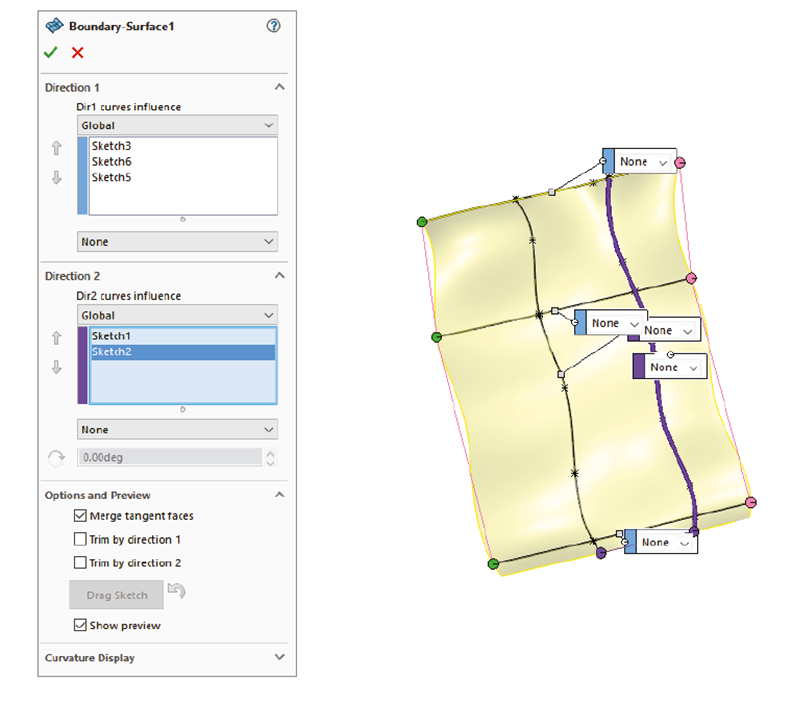Enable Trim by direction 1
This screenshot has width=792, height=703.
click(80, 539)
